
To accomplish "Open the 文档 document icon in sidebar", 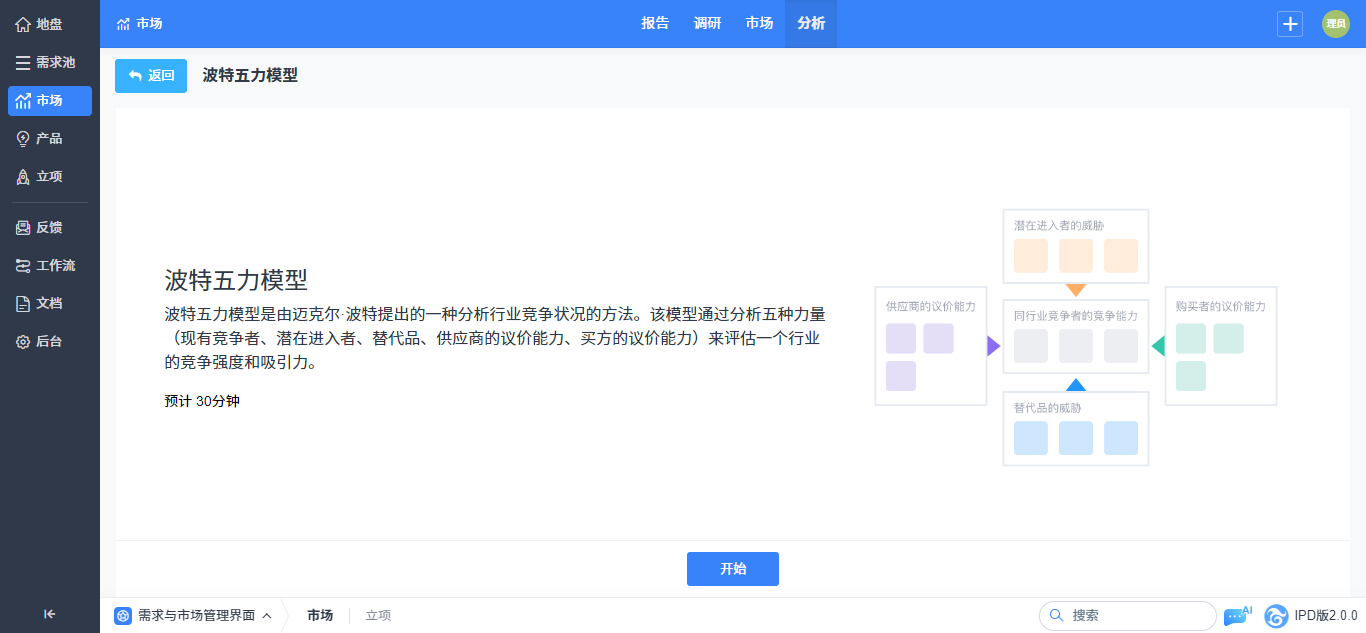I will [x=23, y=304].
